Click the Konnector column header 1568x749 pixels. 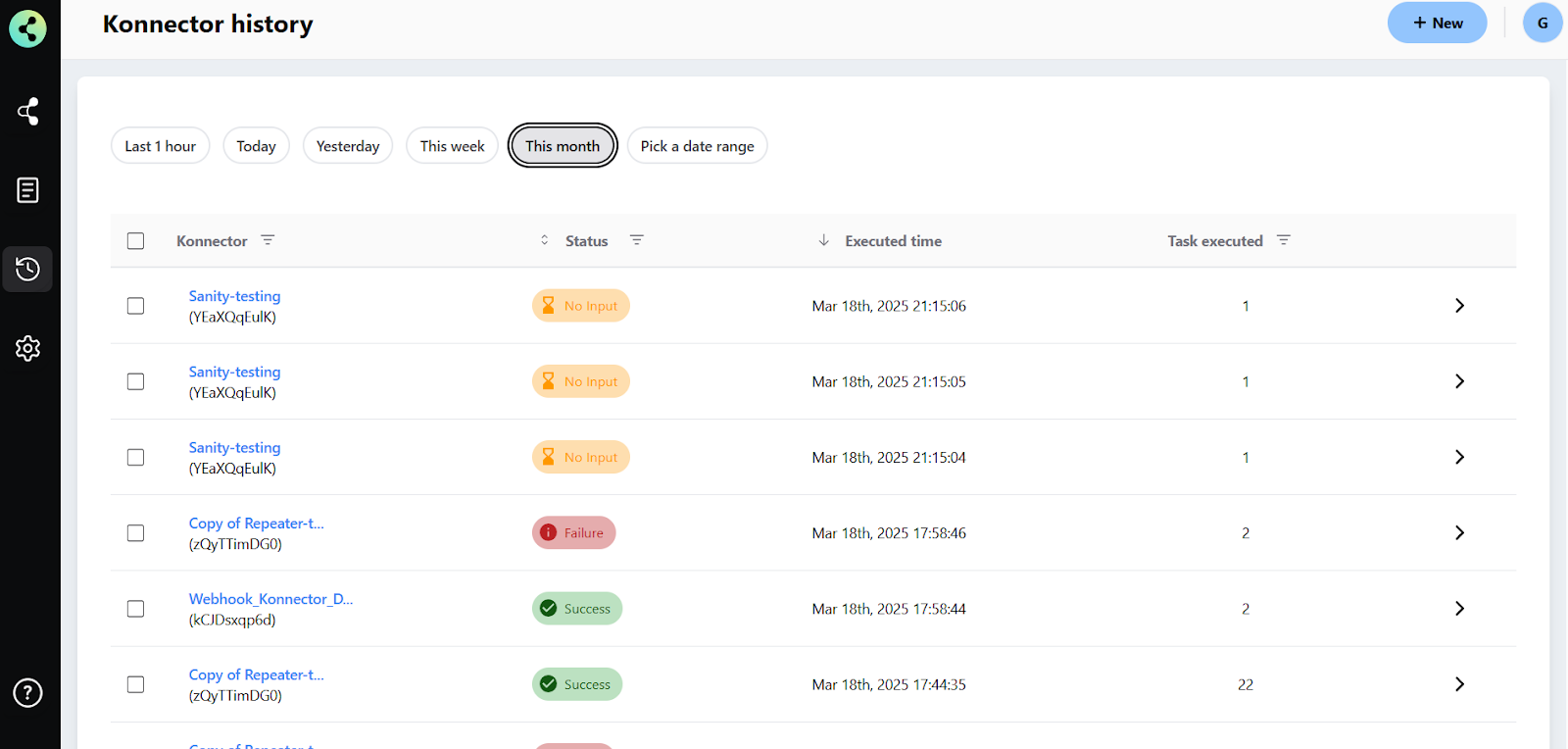212,241
